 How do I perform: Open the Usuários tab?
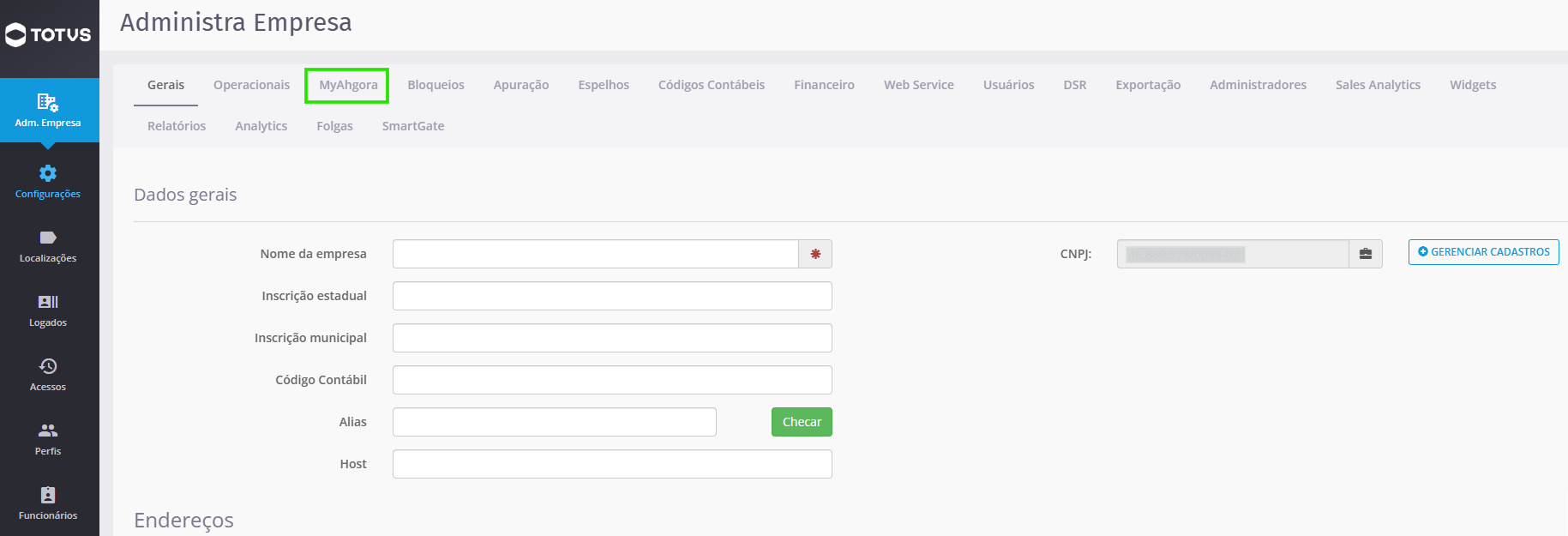point(1008,85)
